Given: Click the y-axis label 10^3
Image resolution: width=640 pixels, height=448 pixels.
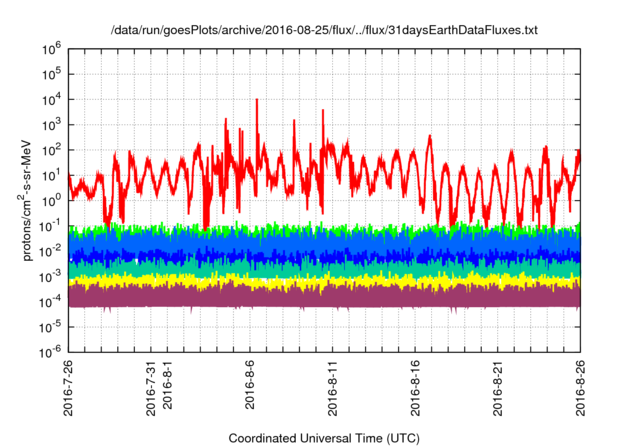Looking at the screenshot, I should point(51,125).
